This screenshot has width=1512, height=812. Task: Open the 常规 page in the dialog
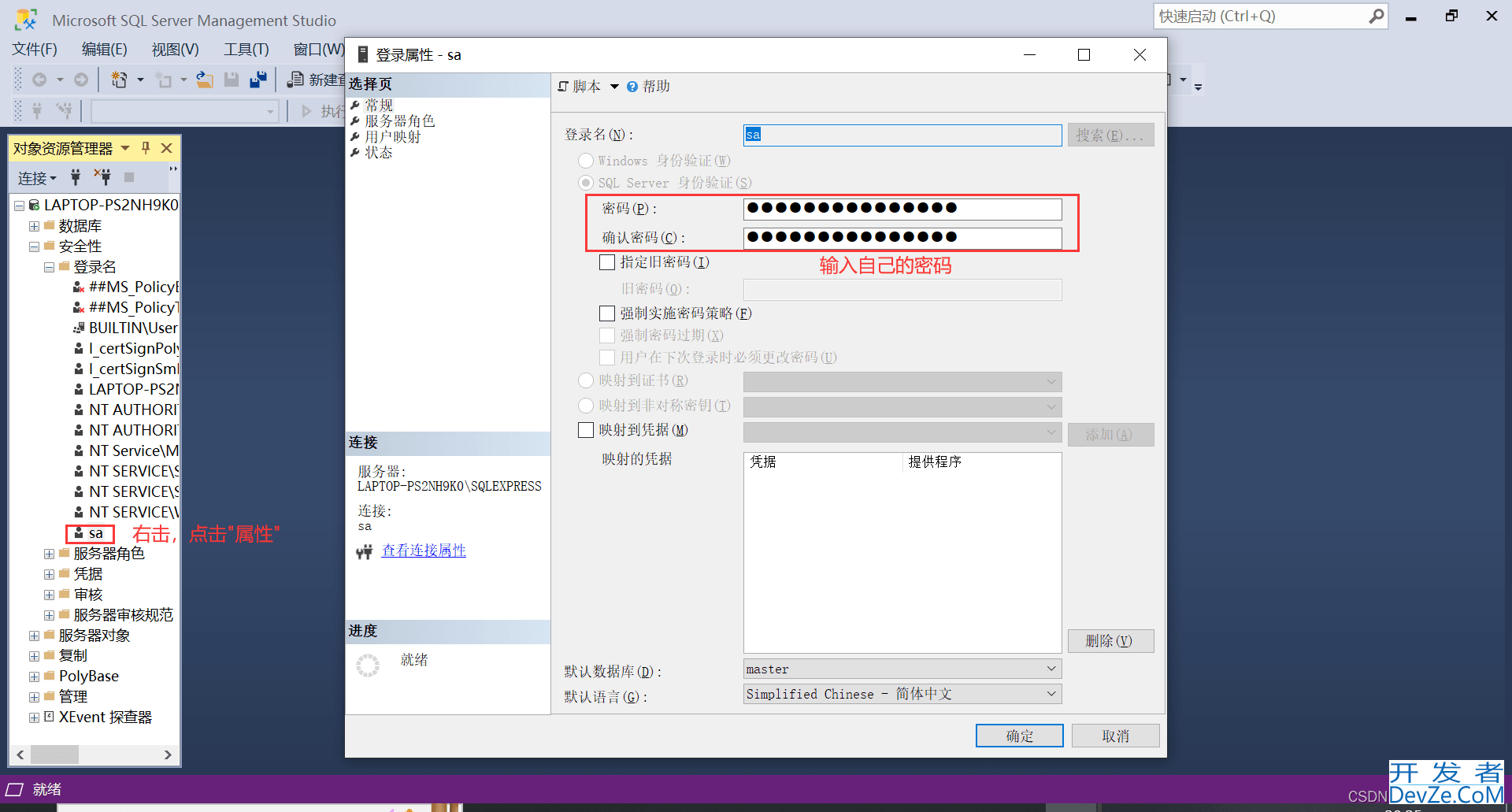click(378, 105)
